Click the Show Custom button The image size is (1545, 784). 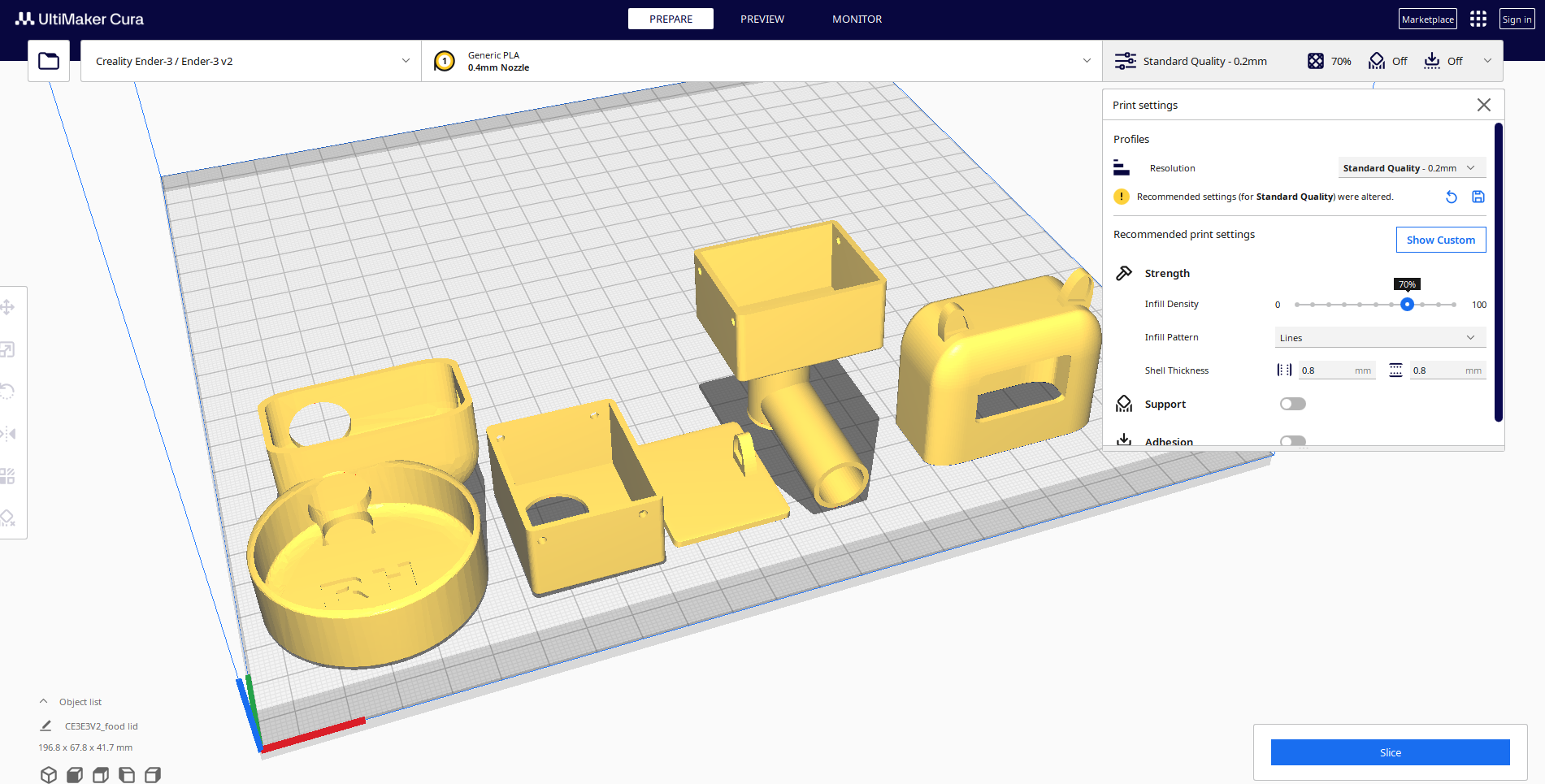point(1441,240)
